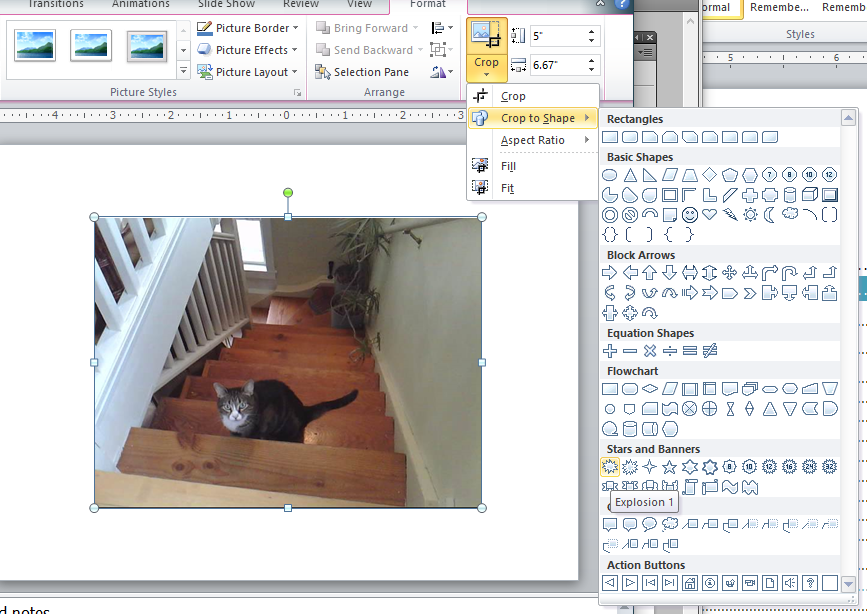Click the shape height input field
Screen dimensions: 867x614
(558, 36)
